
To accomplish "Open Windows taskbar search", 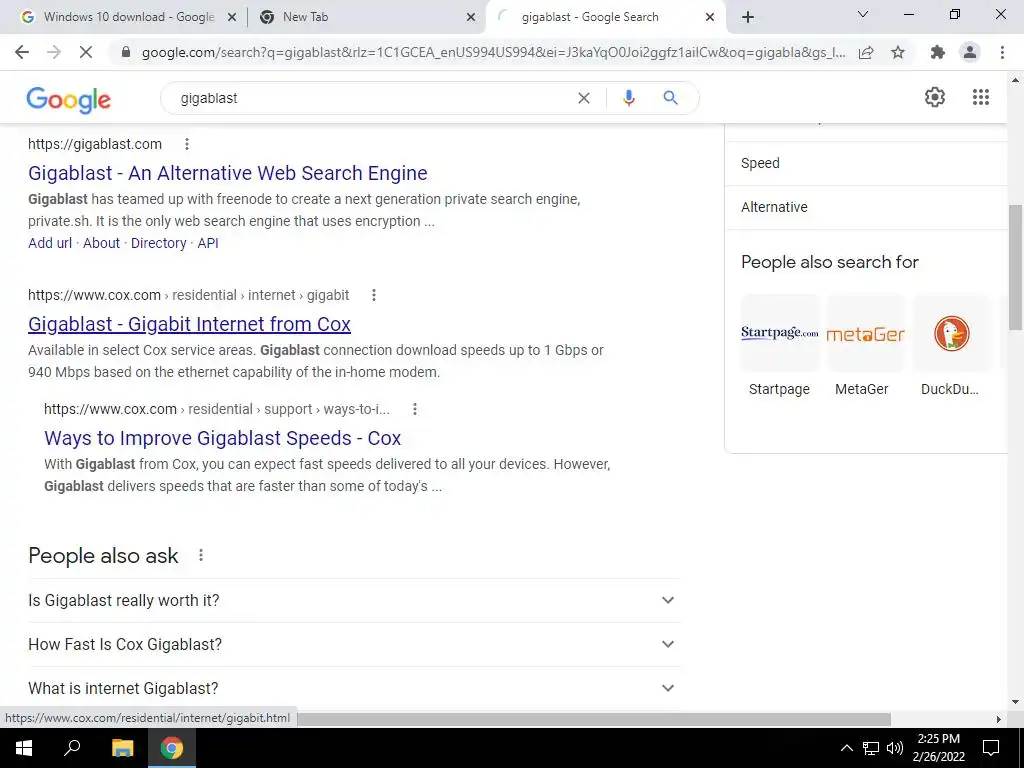I will tap(72, 748).
